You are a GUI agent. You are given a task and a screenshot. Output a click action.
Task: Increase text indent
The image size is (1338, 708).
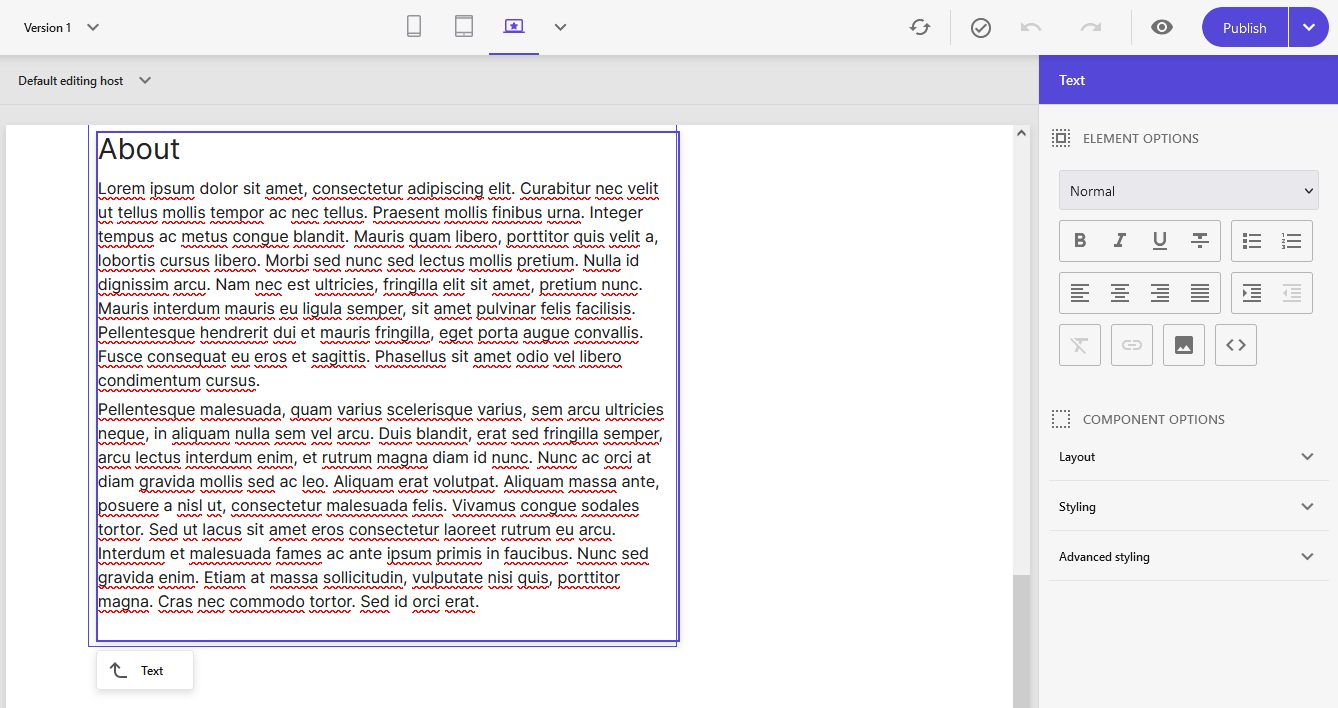[x=1252, y=293]
